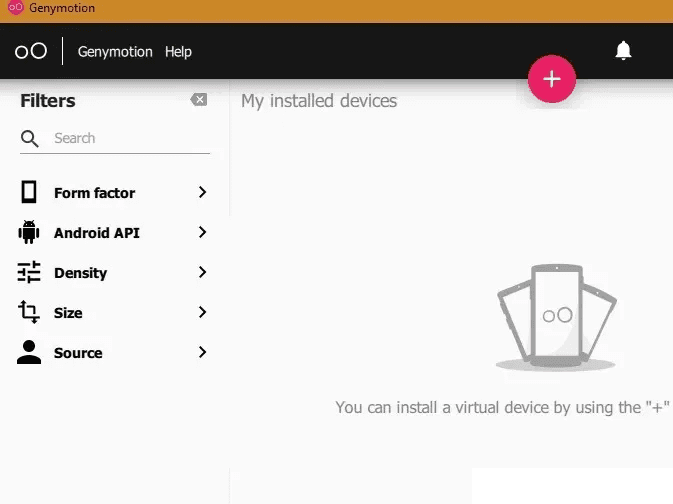Select the Android API filter label
The image size is (673, 504).
coord(97,233)
